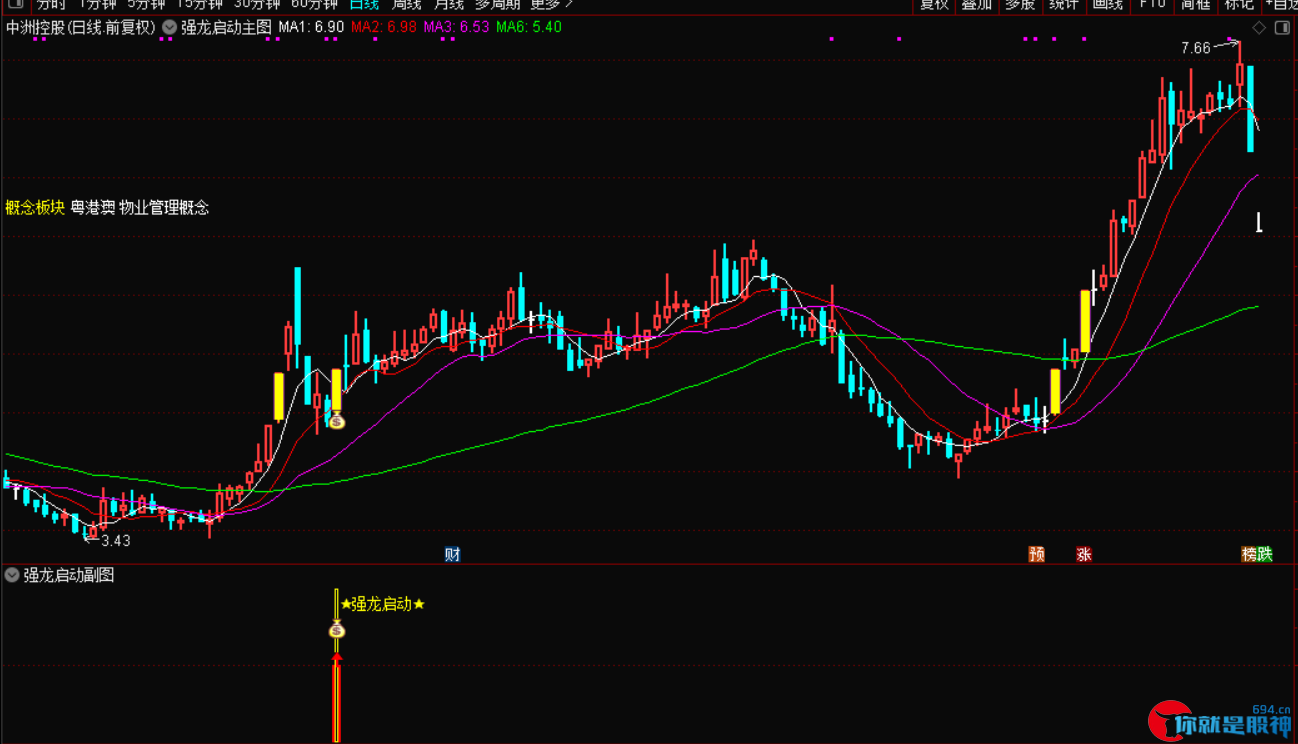1298x744 pixels.
Task: Switch to 15分钟 period
Action: (x=200, y=4)
